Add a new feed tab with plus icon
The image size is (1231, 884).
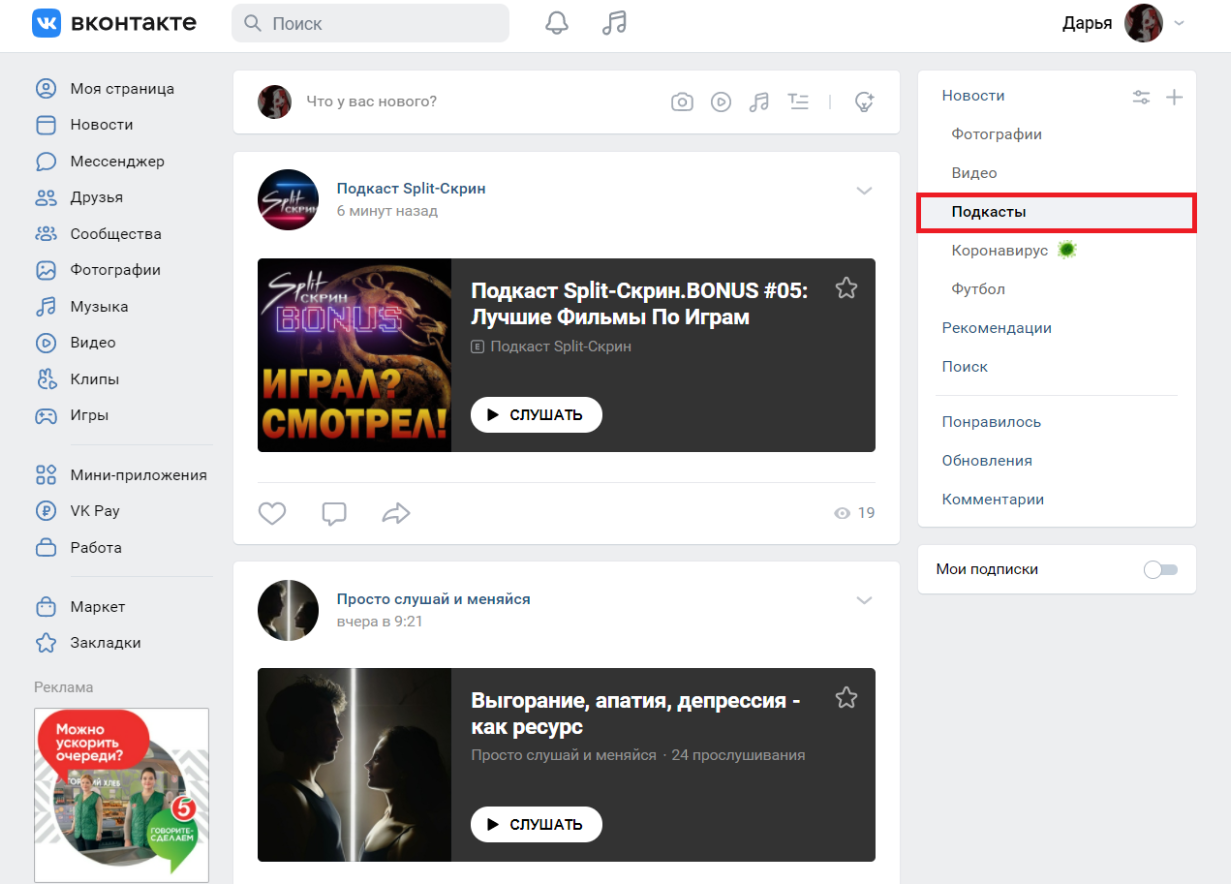tap(1175, 97)
